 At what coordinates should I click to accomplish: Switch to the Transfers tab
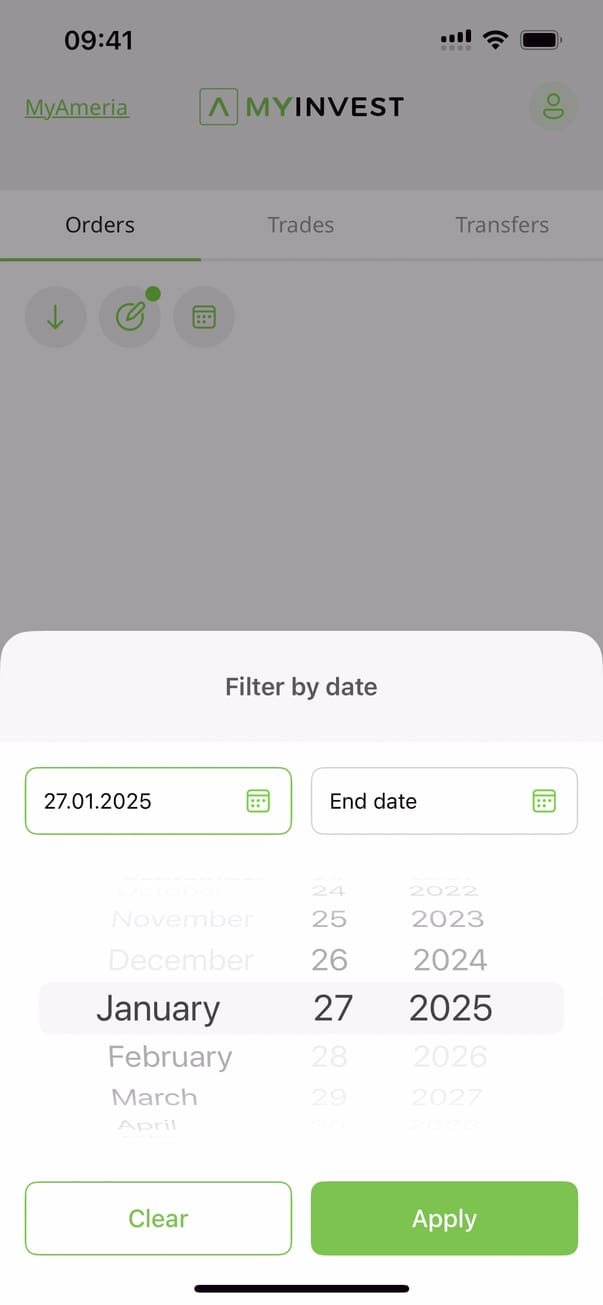tap(502, 225)
